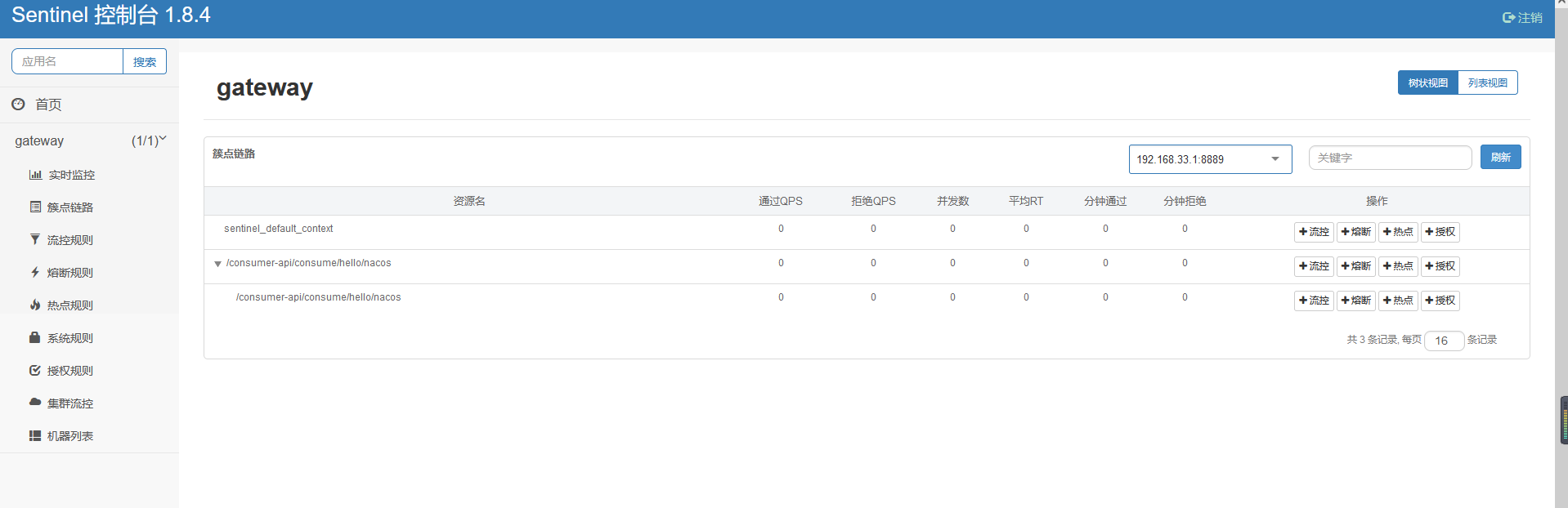Add 流控 rule for sentinel_default_context

[x=1314, y=232]
